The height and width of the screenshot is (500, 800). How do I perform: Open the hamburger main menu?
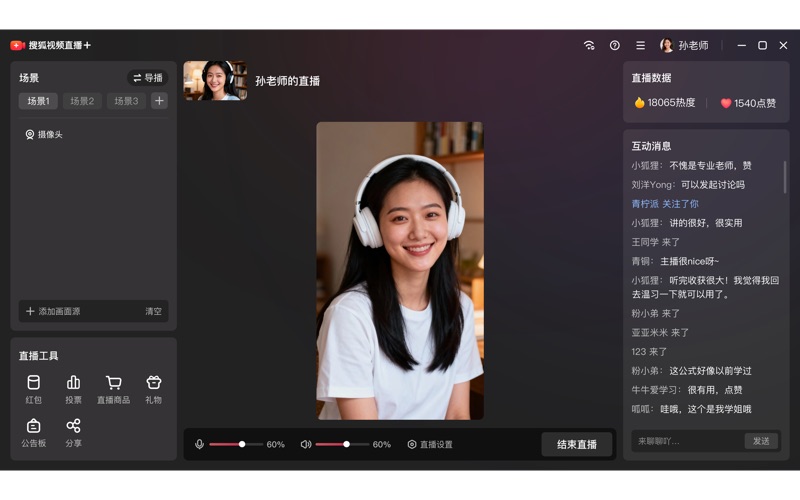[640, 45]
